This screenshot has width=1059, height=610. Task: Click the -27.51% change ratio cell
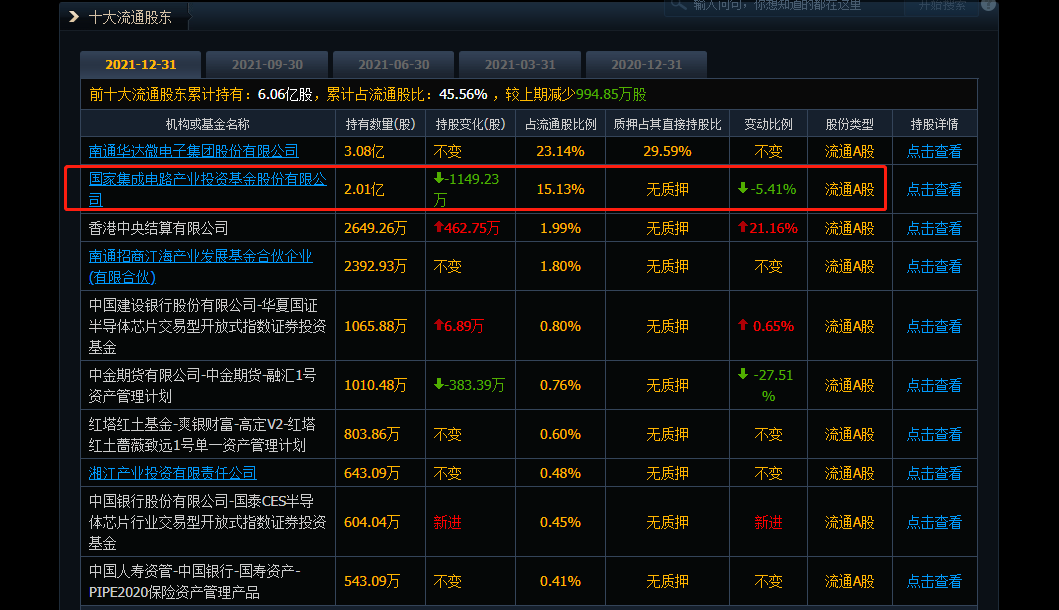767,385
